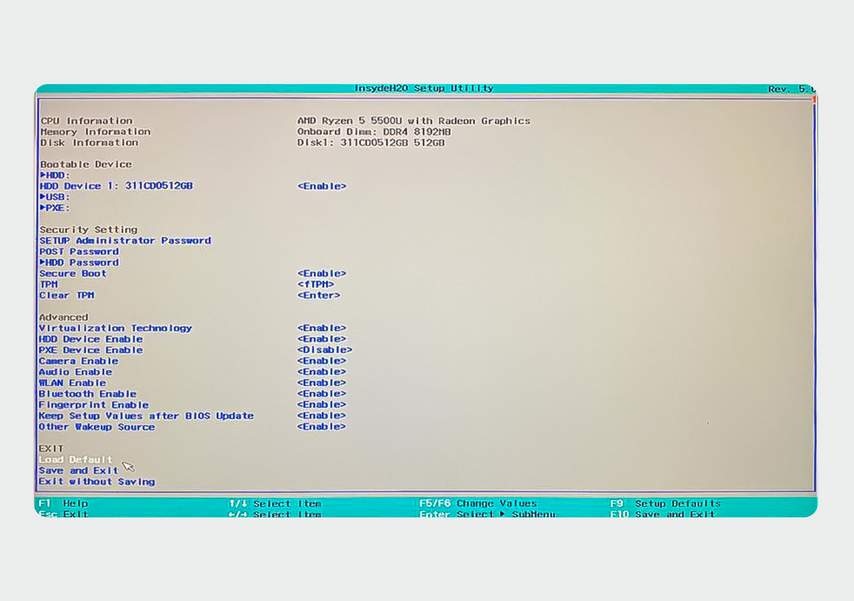Click the Advanced section heading
The image size is (854, 601).
pyautogui.click(x=64, y=317)
